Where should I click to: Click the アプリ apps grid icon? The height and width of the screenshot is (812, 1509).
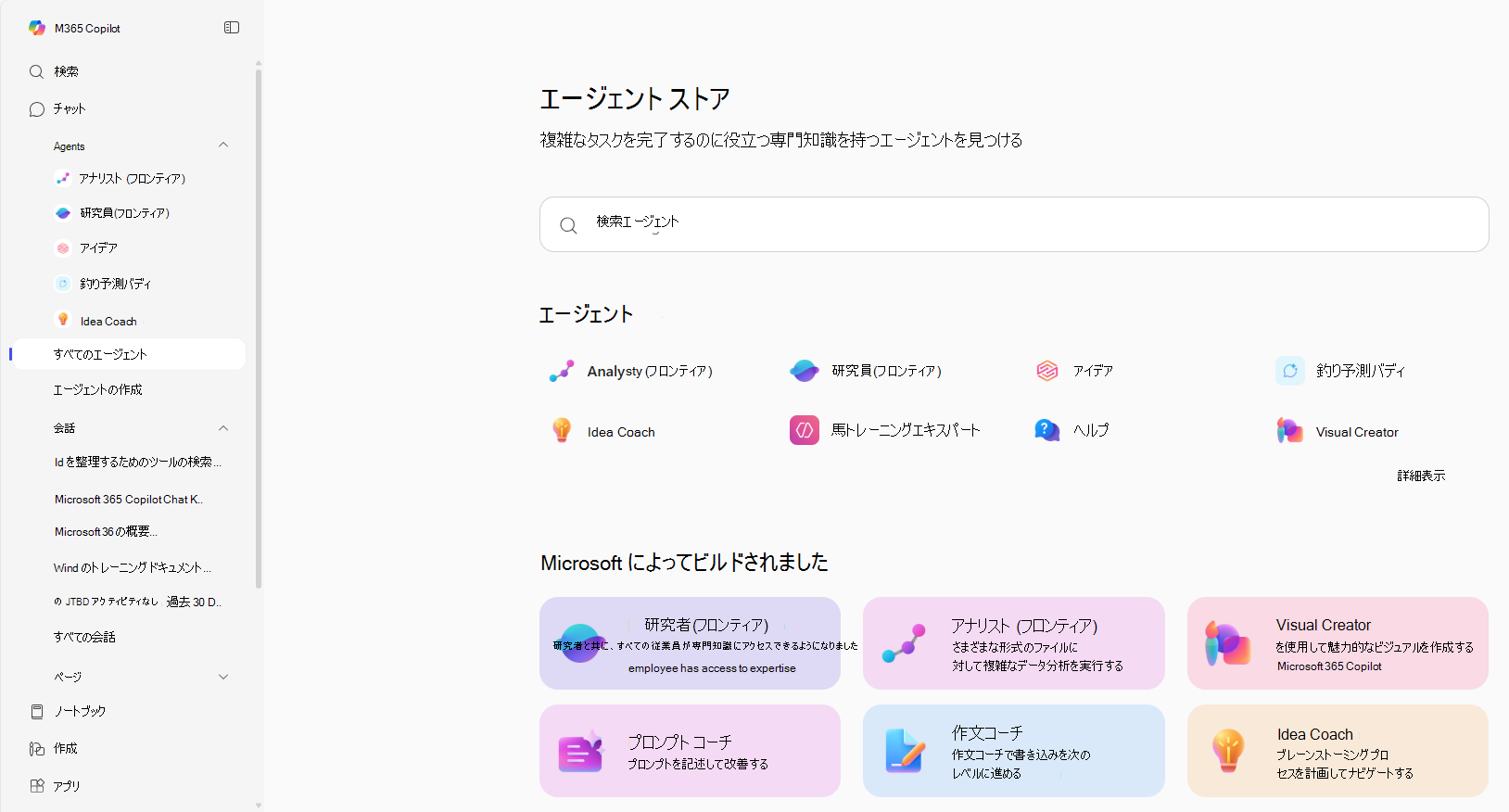[37, 786]
